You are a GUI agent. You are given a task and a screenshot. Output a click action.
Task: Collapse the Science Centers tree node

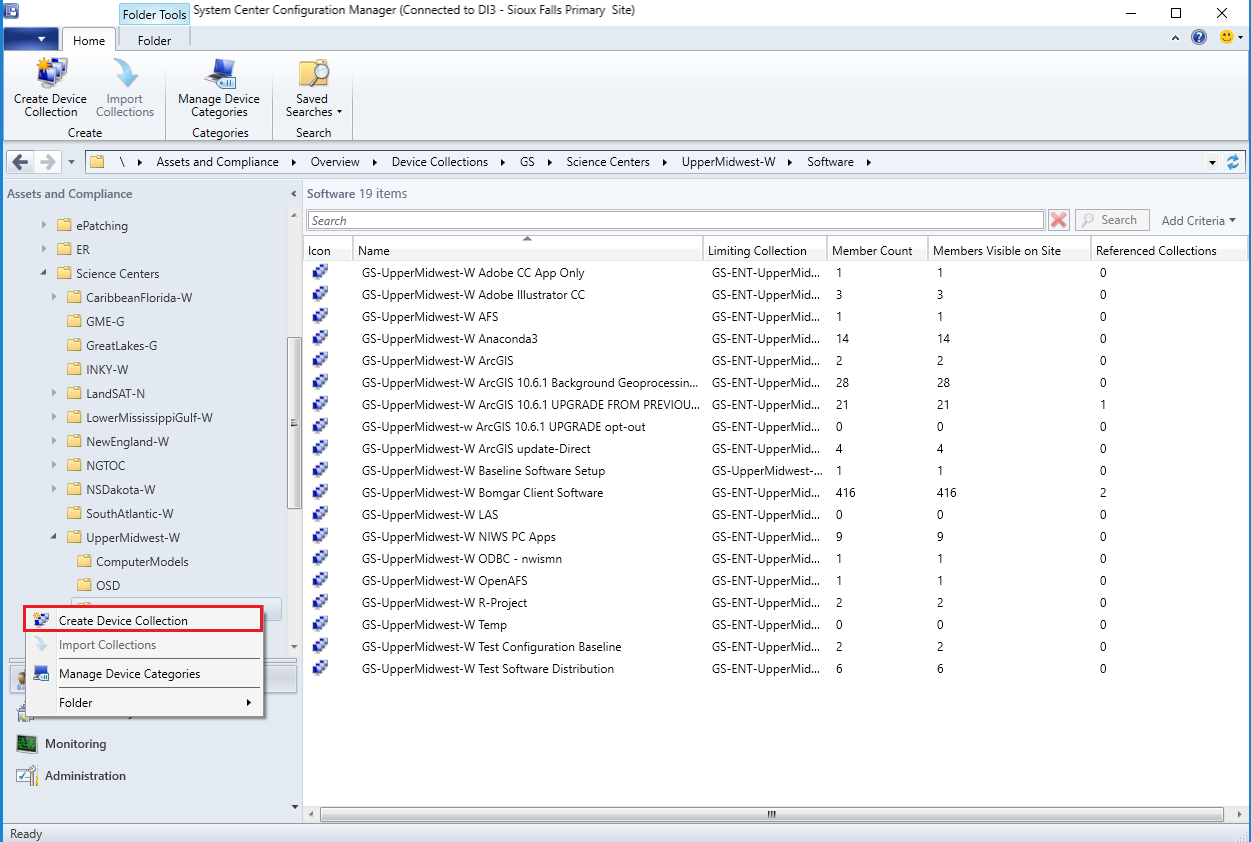(44, 273)
